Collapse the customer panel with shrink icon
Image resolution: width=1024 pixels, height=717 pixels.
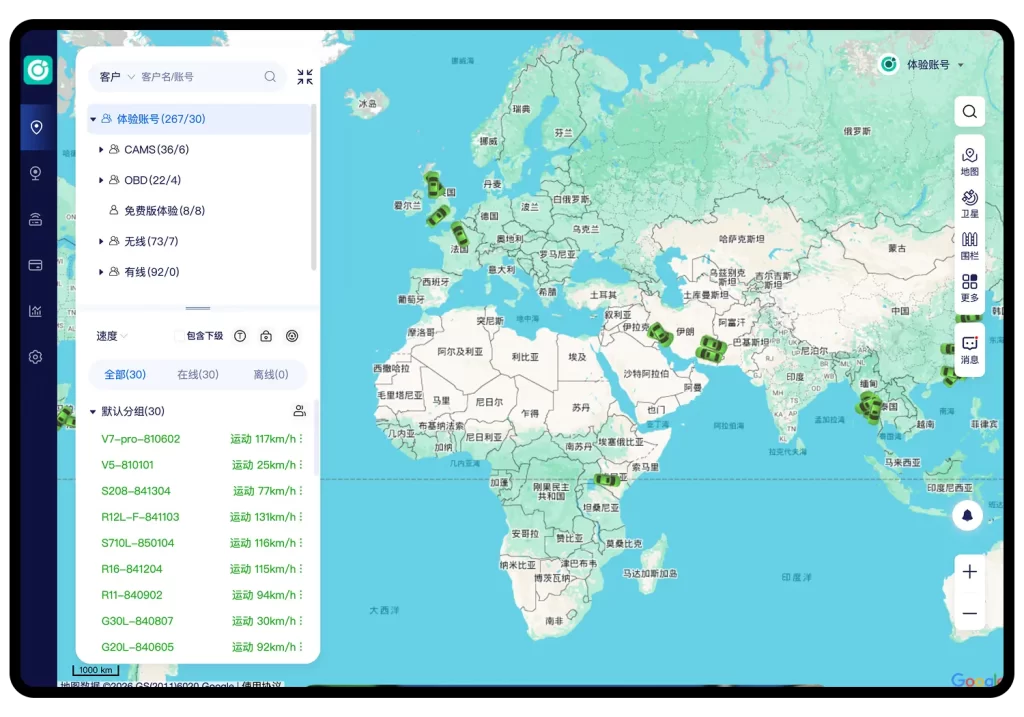[x=305, y=77]
